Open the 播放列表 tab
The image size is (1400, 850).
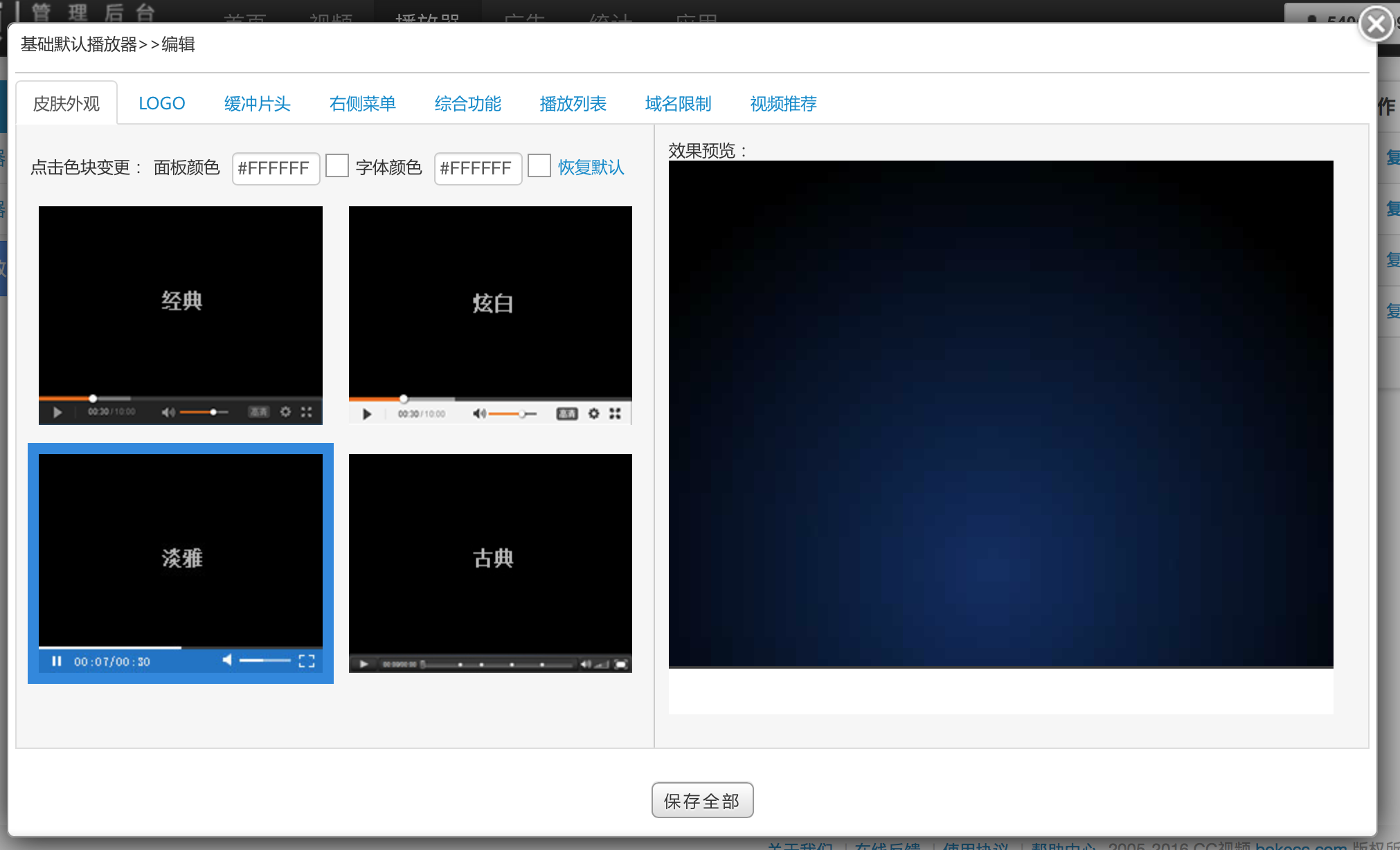573,104
